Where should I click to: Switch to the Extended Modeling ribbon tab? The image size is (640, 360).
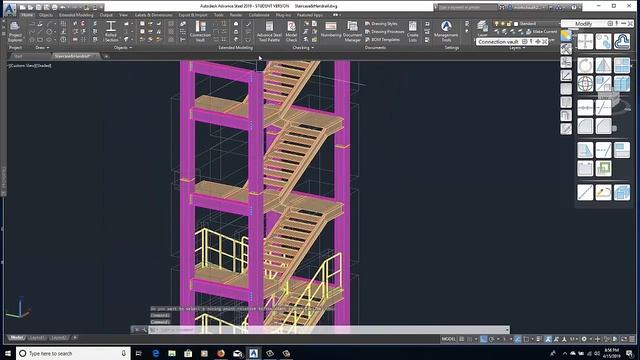tap(76, 15)
